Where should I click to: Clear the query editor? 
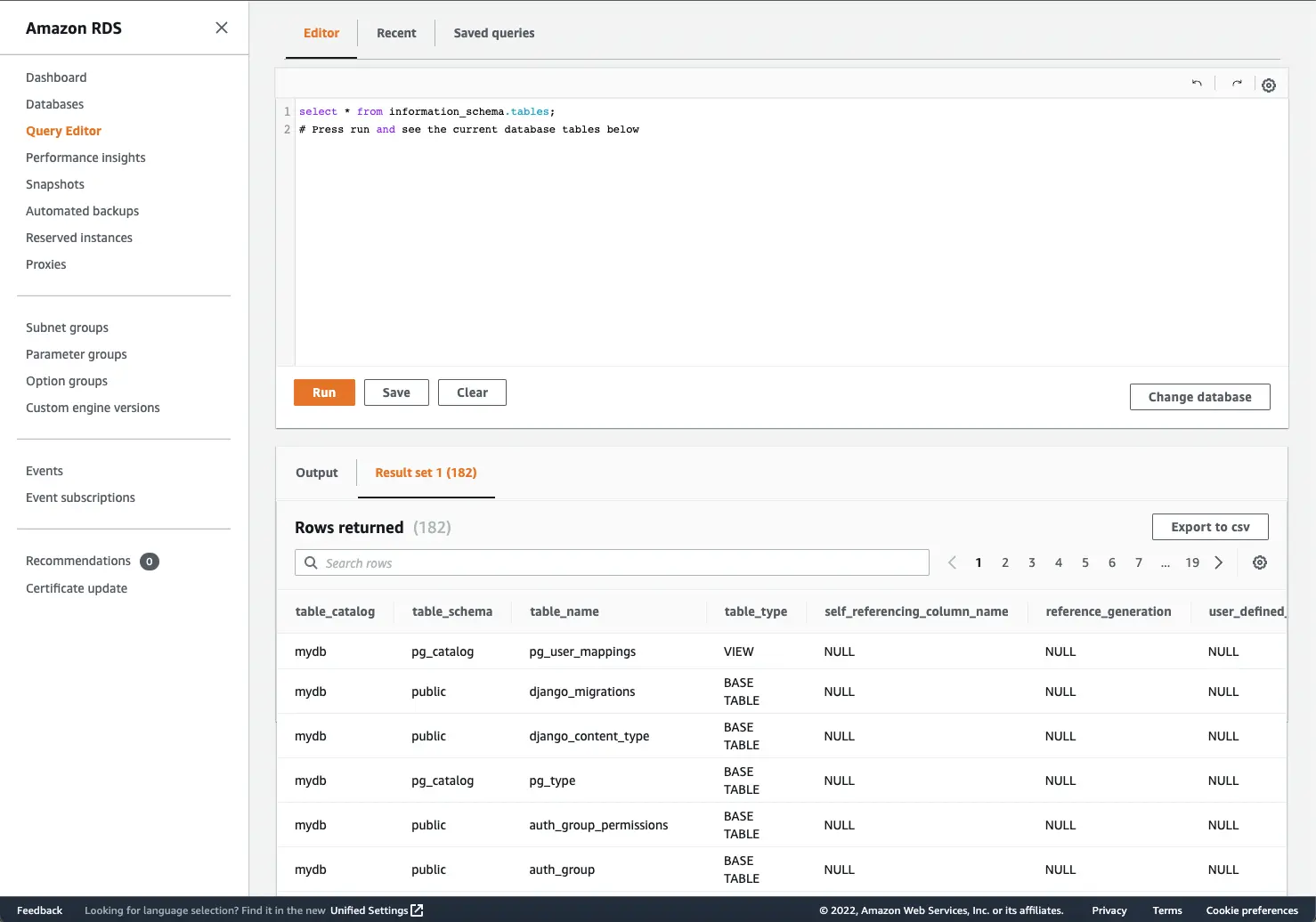[472, 392]
